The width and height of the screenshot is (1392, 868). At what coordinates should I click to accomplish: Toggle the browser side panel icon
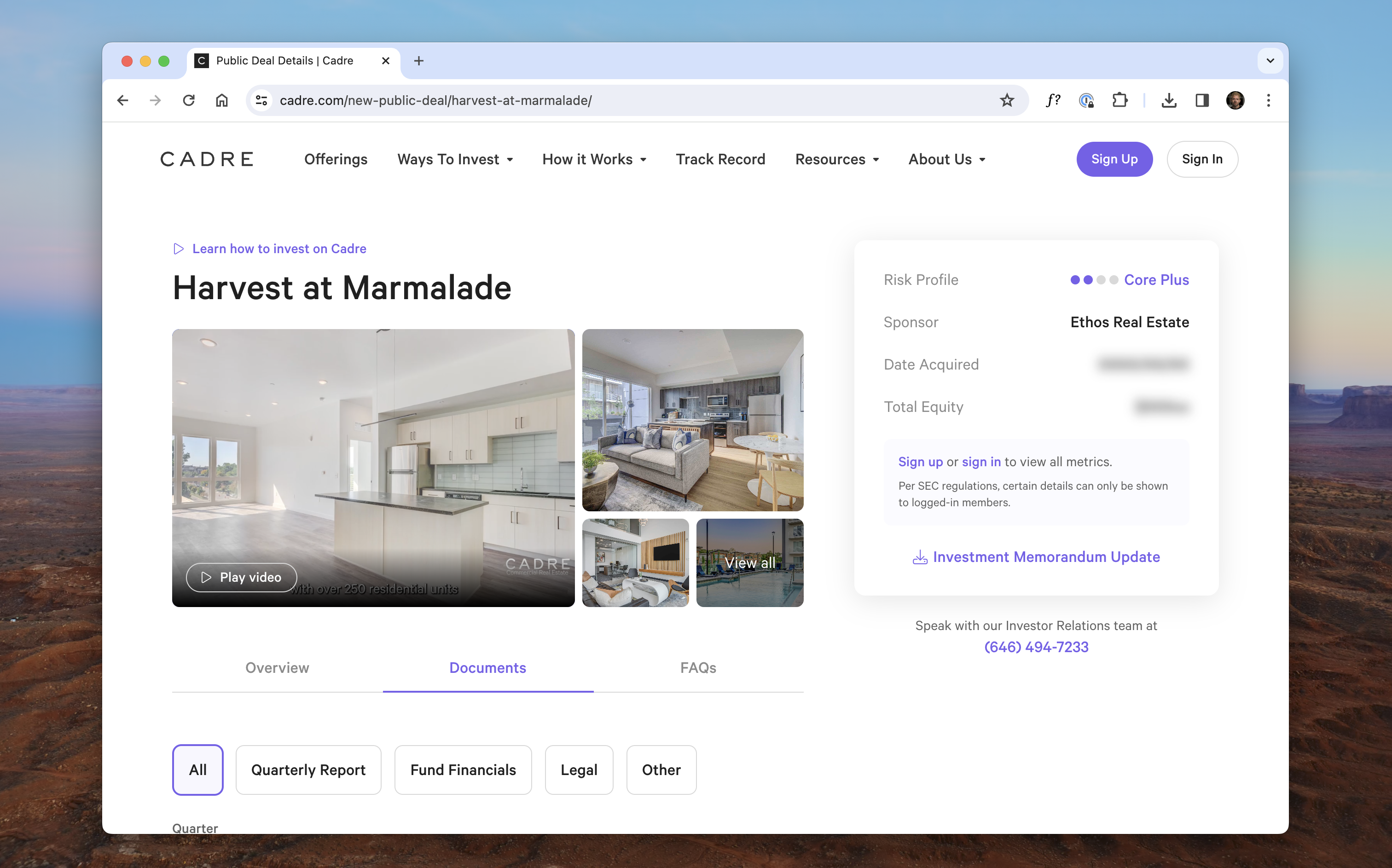(x=1202, y=100)
